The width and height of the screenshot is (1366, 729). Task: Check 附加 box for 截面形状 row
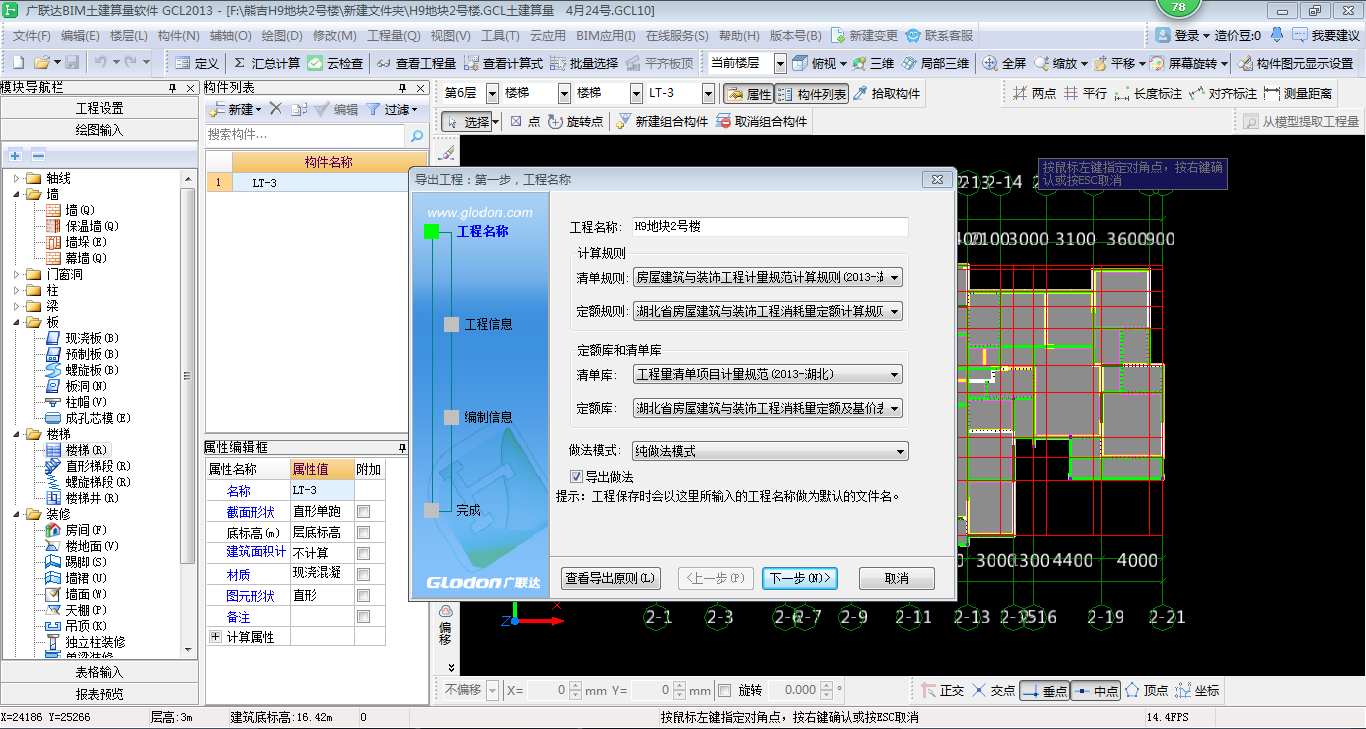[364, 512]
